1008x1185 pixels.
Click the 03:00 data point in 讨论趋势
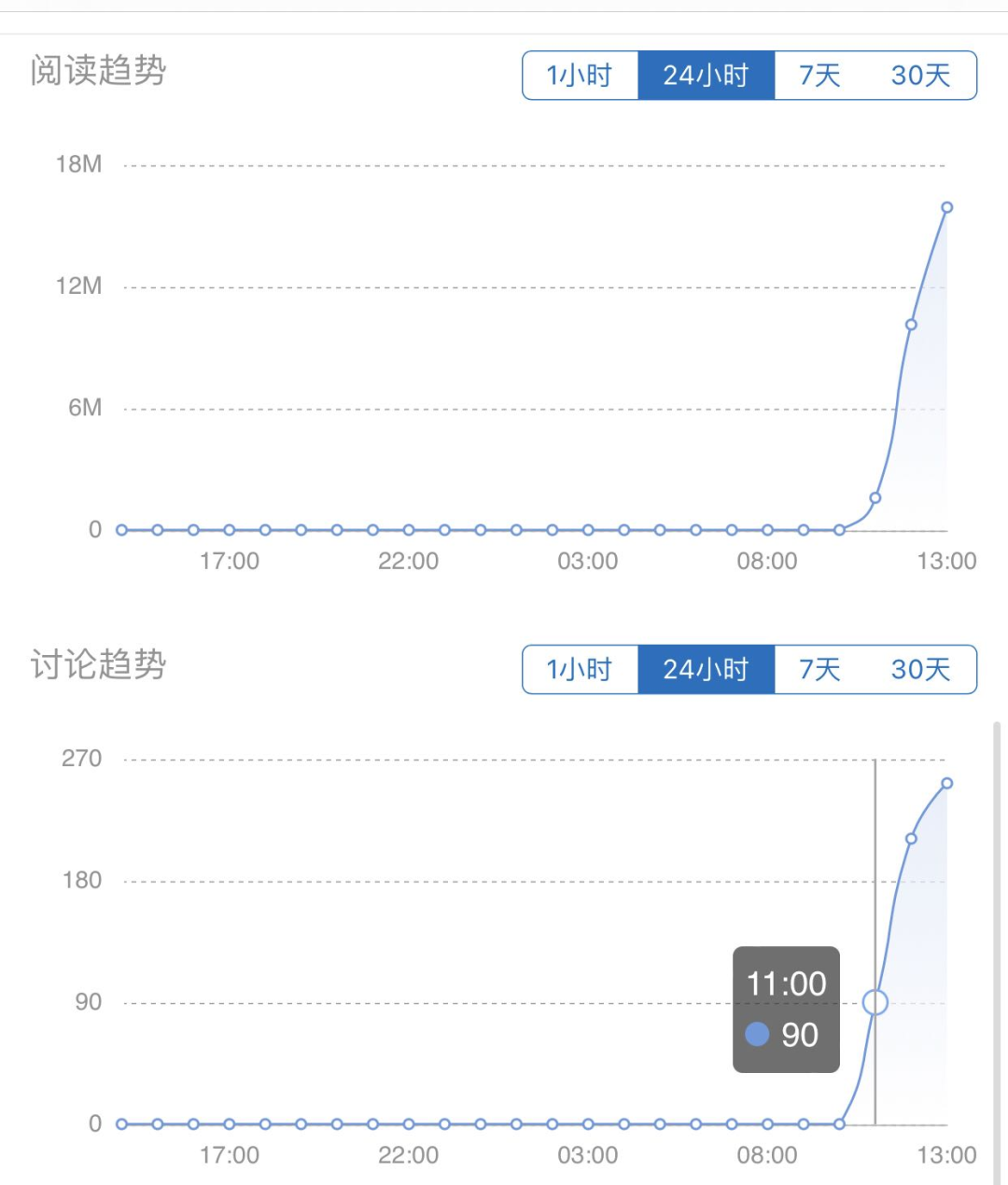tap(588, 1124)
